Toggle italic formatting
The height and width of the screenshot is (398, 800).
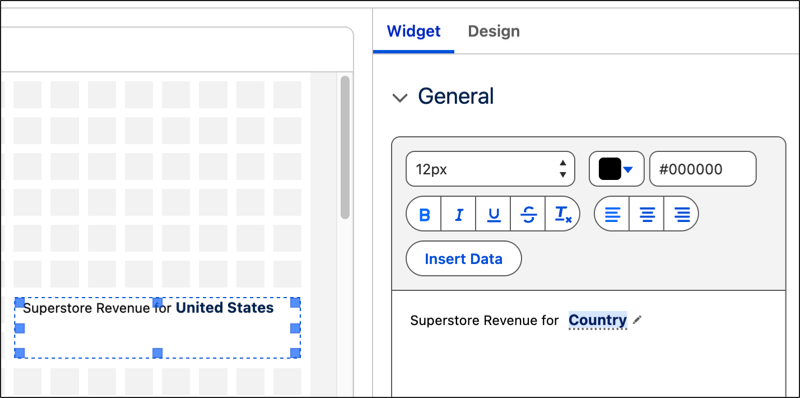pos(458,215)
